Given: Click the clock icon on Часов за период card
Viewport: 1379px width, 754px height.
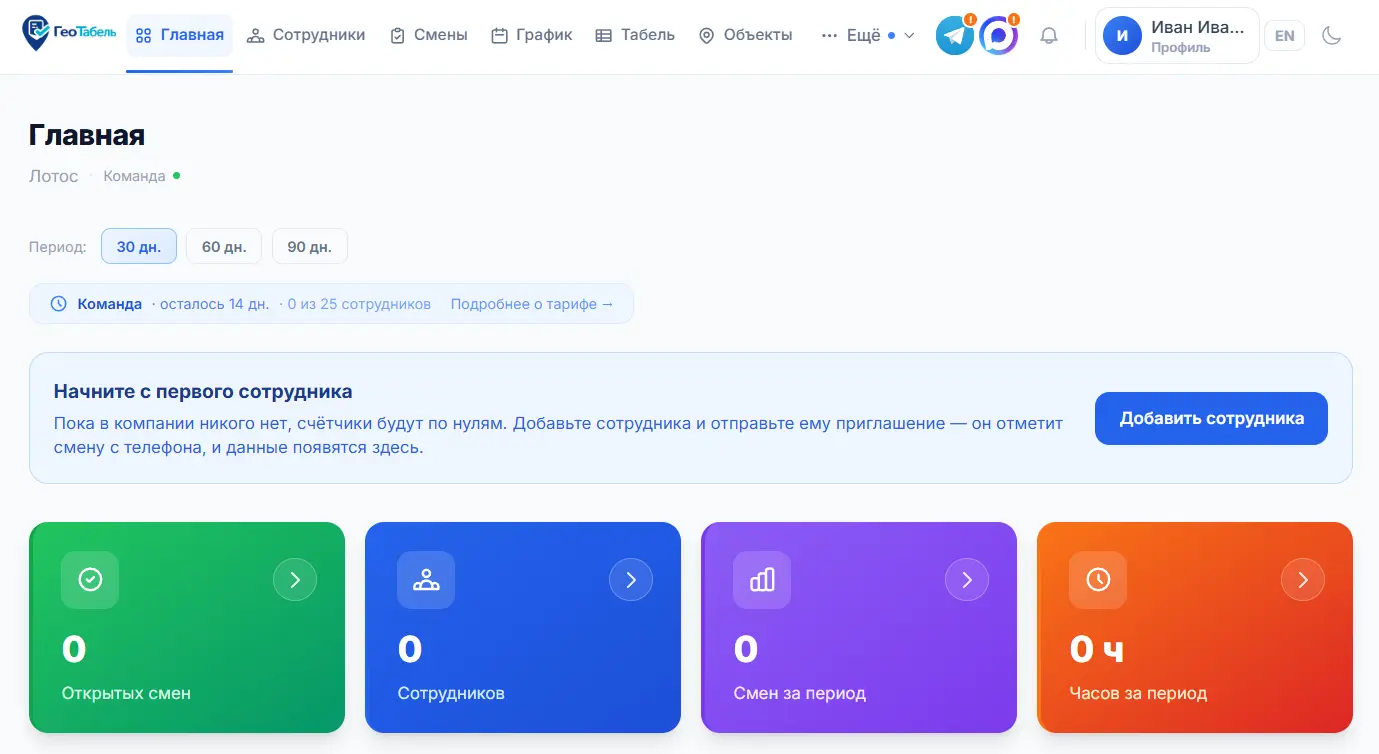Looking at the screenshot, I should click(1098, 580).
